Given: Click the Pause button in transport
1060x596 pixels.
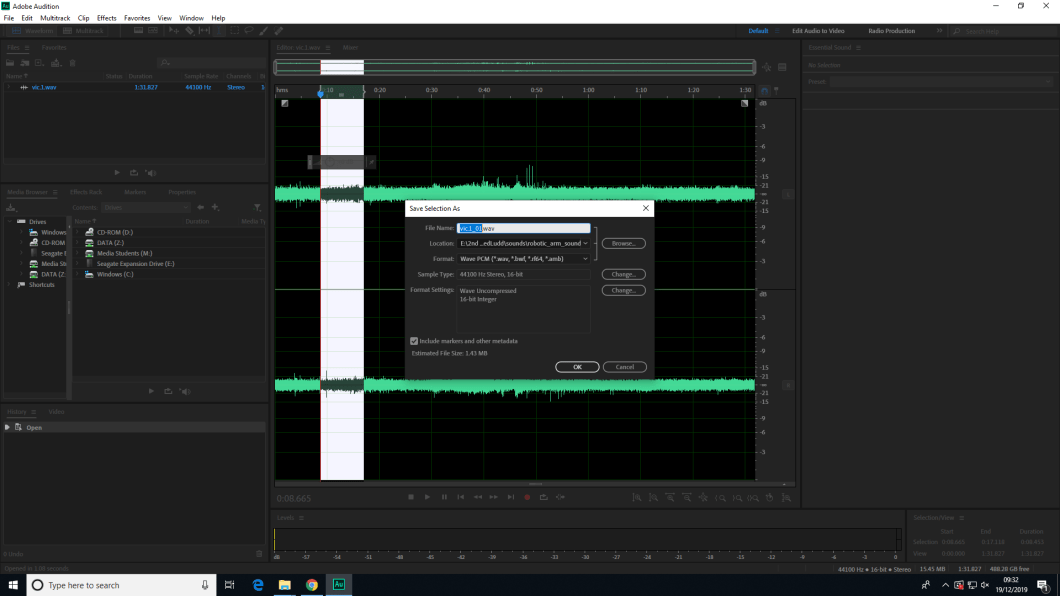Looking at the screenshot, I should (x=444, y=497).
